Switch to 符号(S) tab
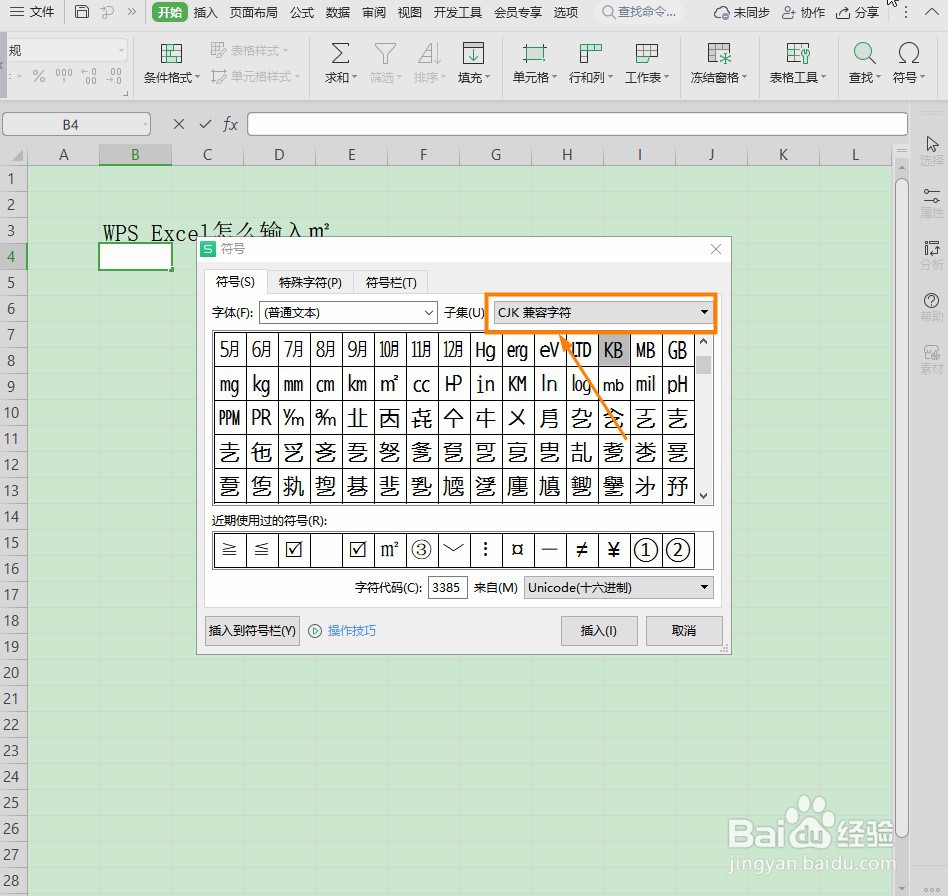 coord(235,282)
